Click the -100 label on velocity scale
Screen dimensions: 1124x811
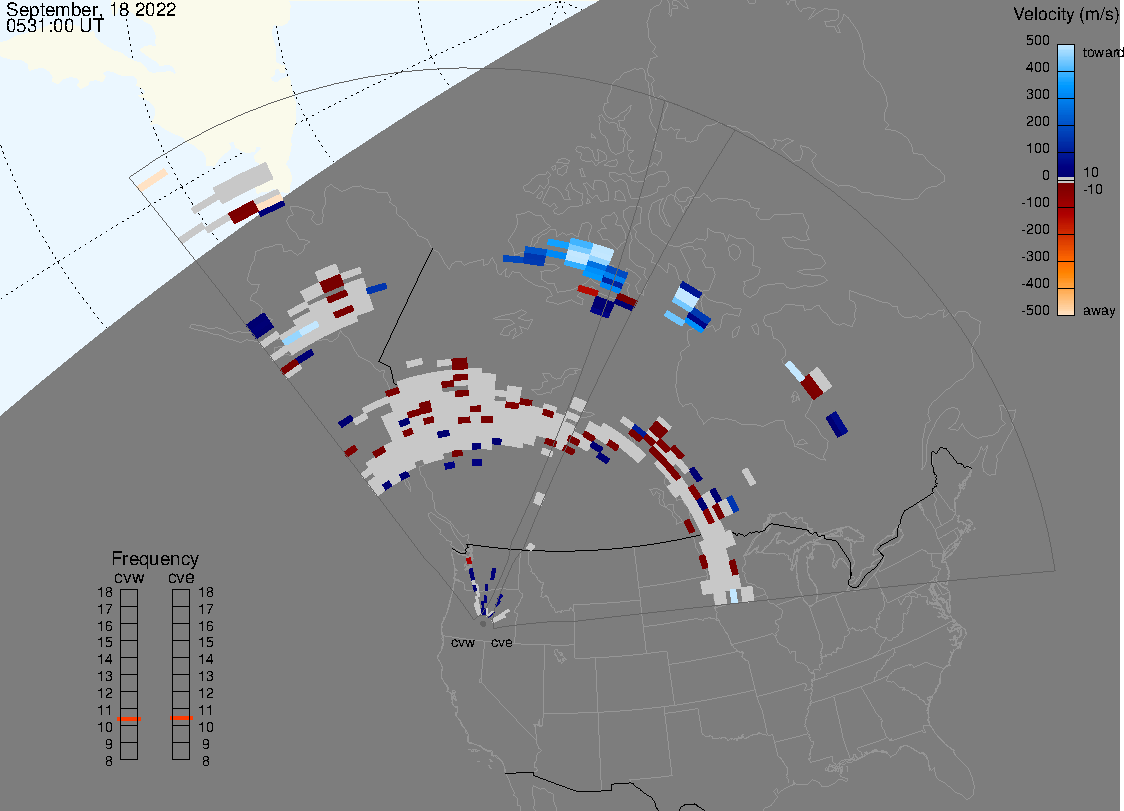coord(1035,202)
